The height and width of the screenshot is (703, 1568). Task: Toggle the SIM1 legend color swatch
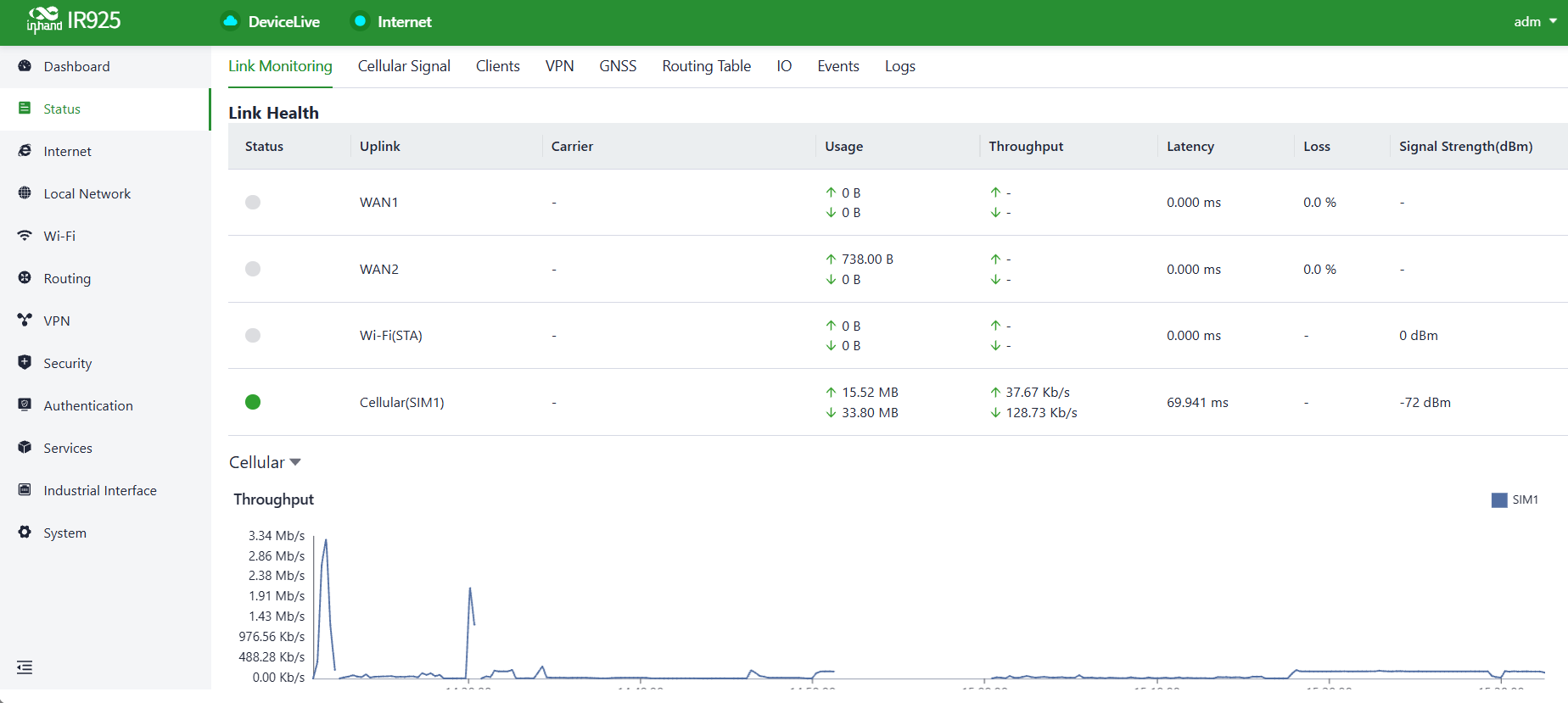coord(1499,500)
